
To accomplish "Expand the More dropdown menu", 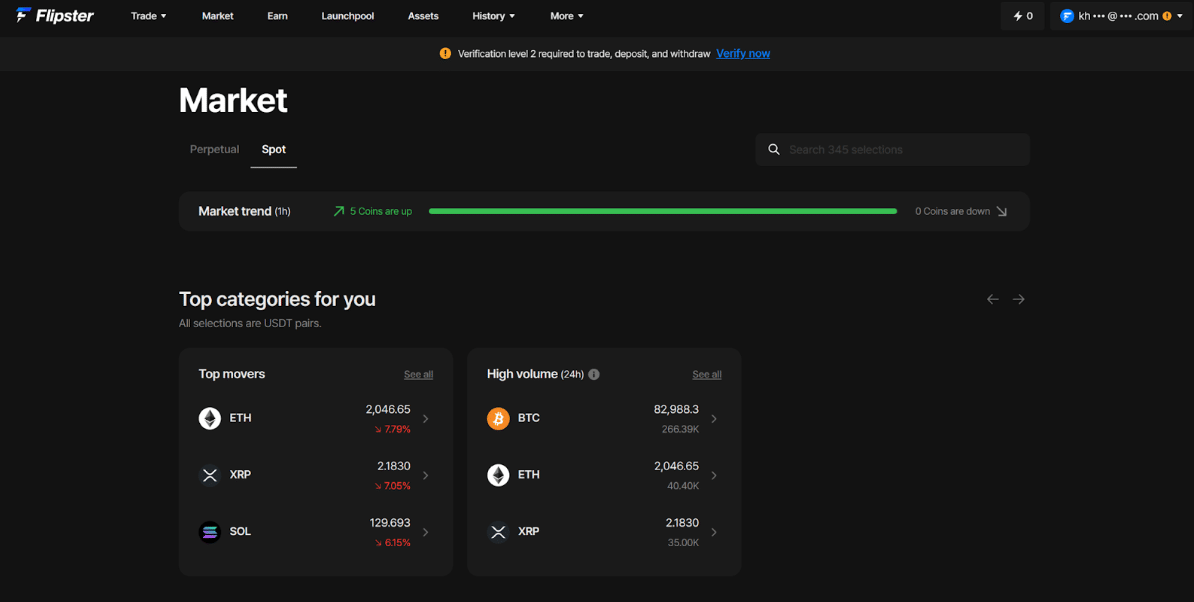I will point(567,16).
